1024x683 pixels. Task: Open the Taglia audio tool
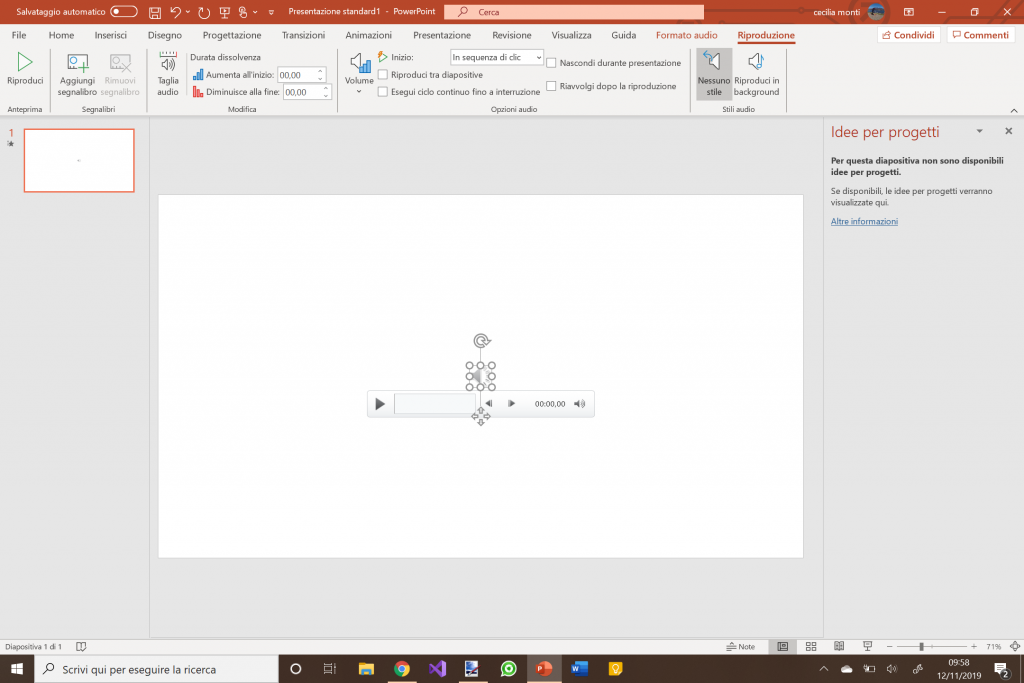pos(168,74)
